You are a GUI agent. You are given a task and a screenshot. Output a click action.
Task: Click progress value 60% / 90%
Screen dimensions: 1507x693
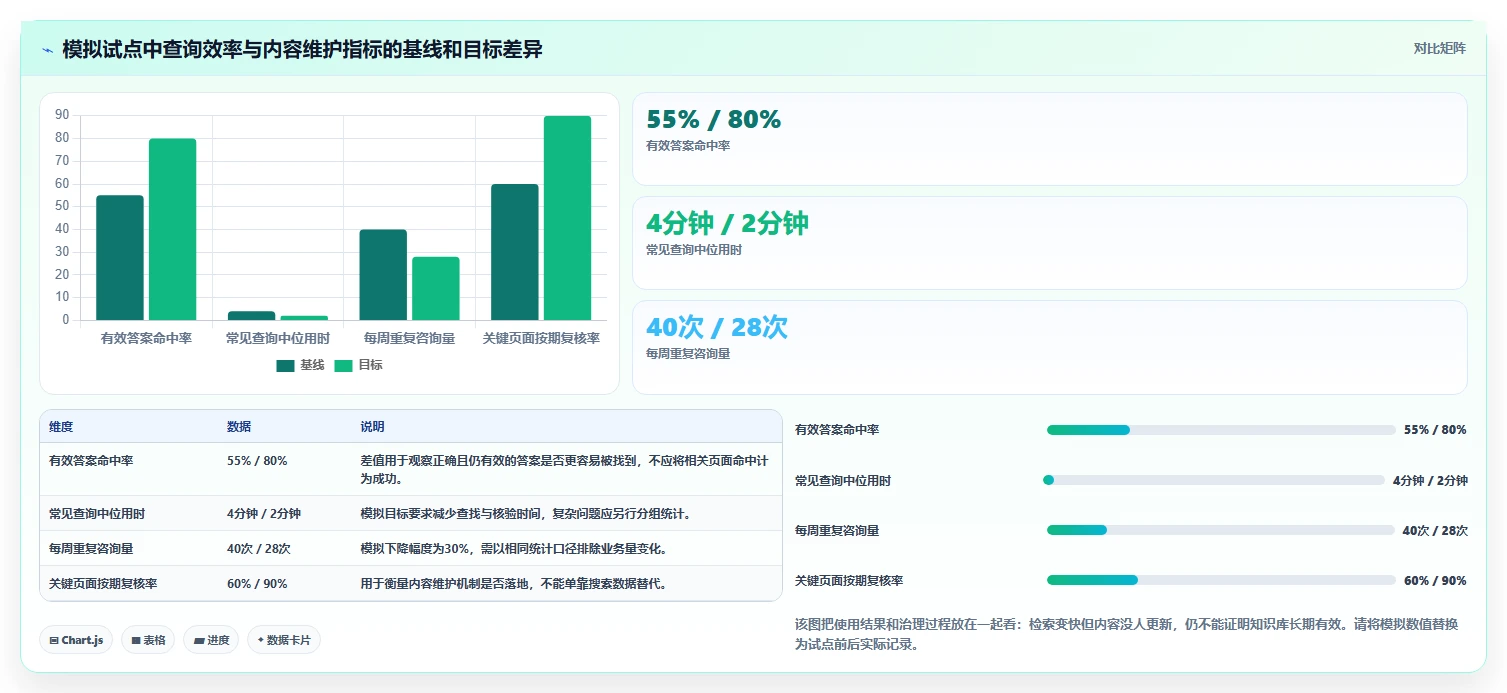click(1435, 581)
